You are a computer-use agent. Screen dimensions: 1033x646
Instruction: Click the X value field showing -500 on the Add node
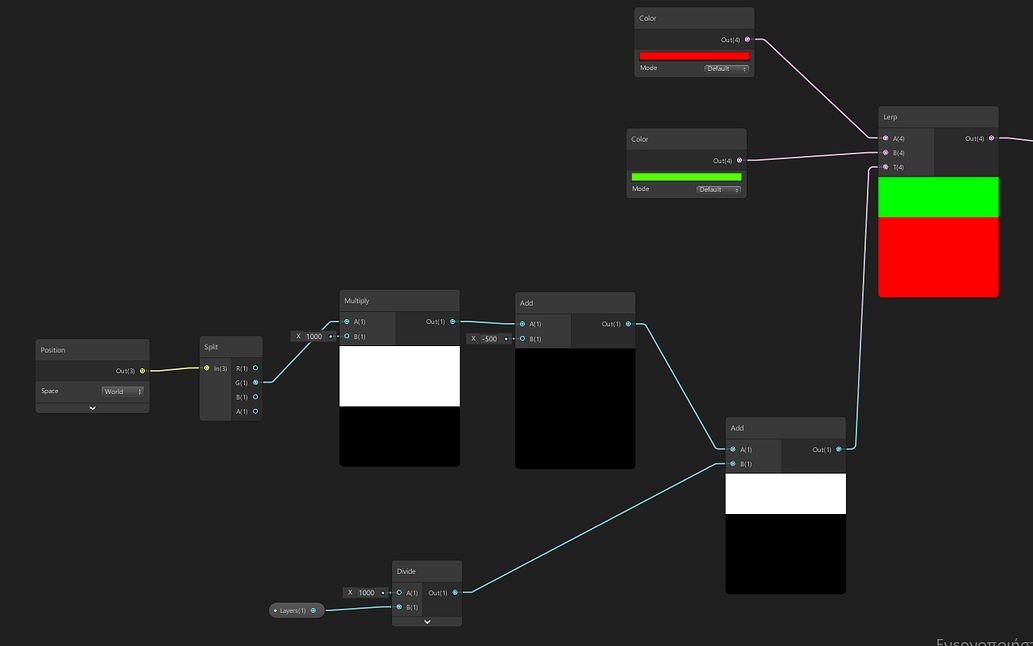490,338
